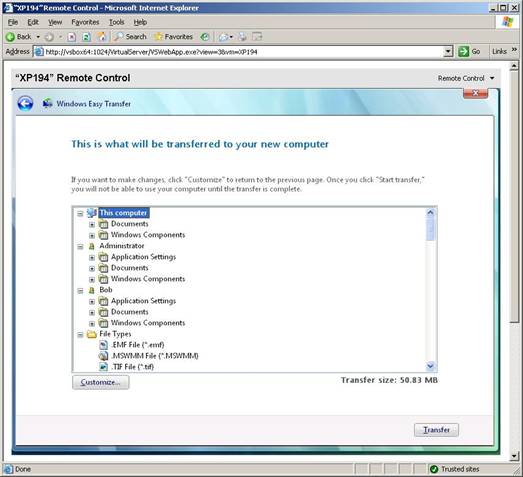Click the Bob user icon
The image size is (523, 477).
(91, 290)
